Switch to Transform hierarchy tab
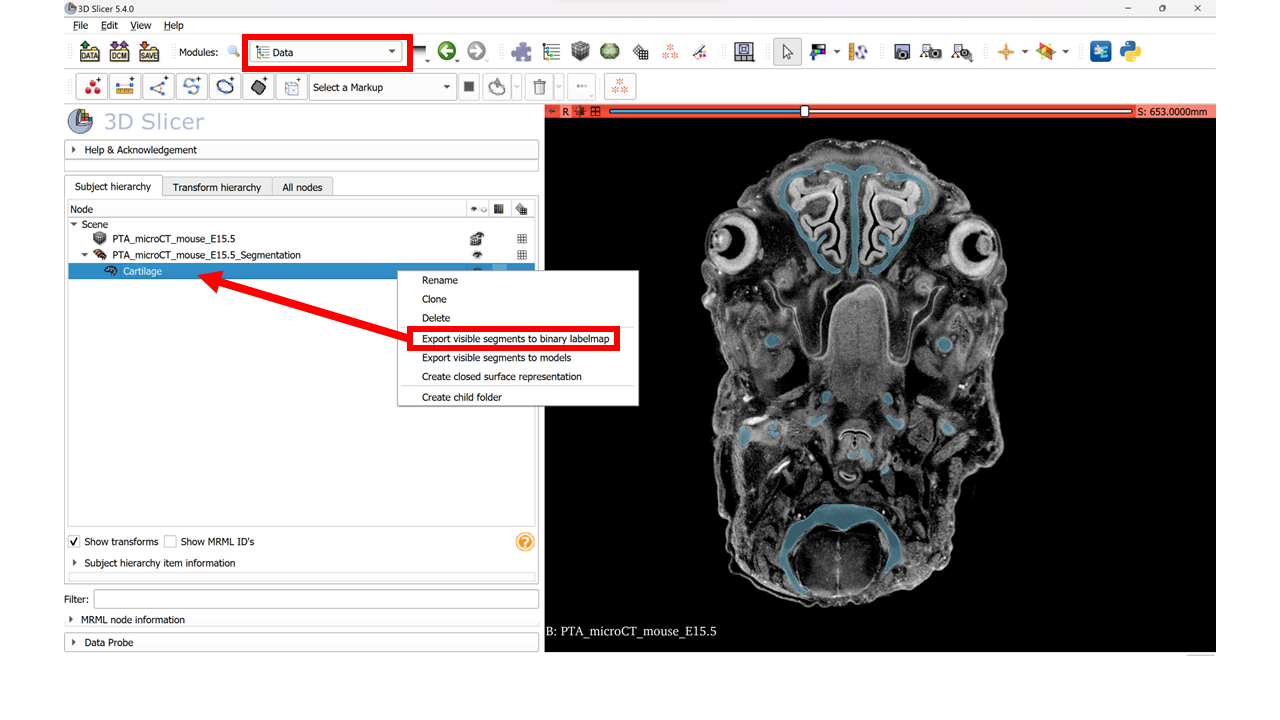This screenshot has width=1280, height=720. click(216, 187)
